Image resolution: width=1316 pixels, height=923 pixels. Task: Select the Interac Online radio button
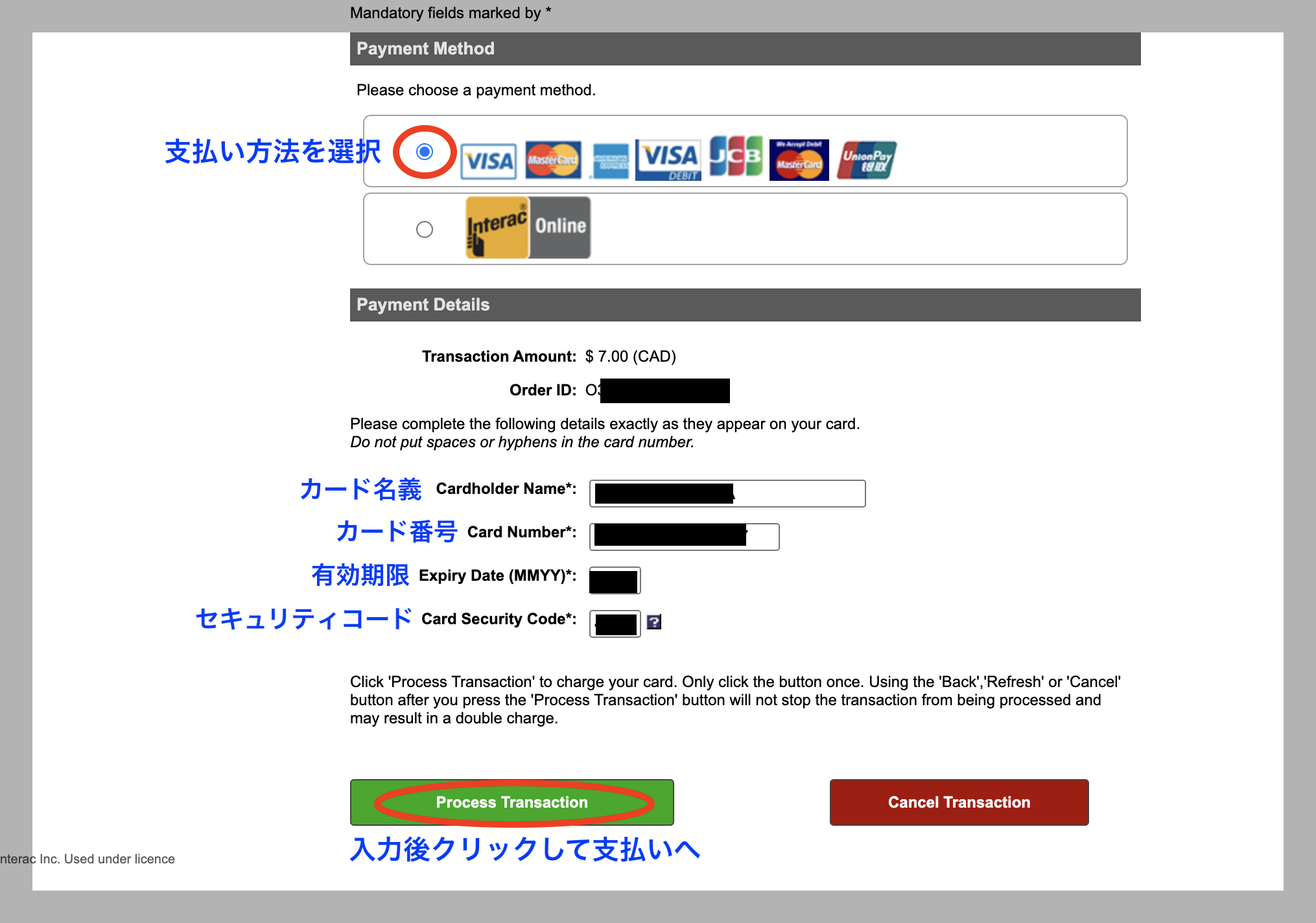[425, 229]
